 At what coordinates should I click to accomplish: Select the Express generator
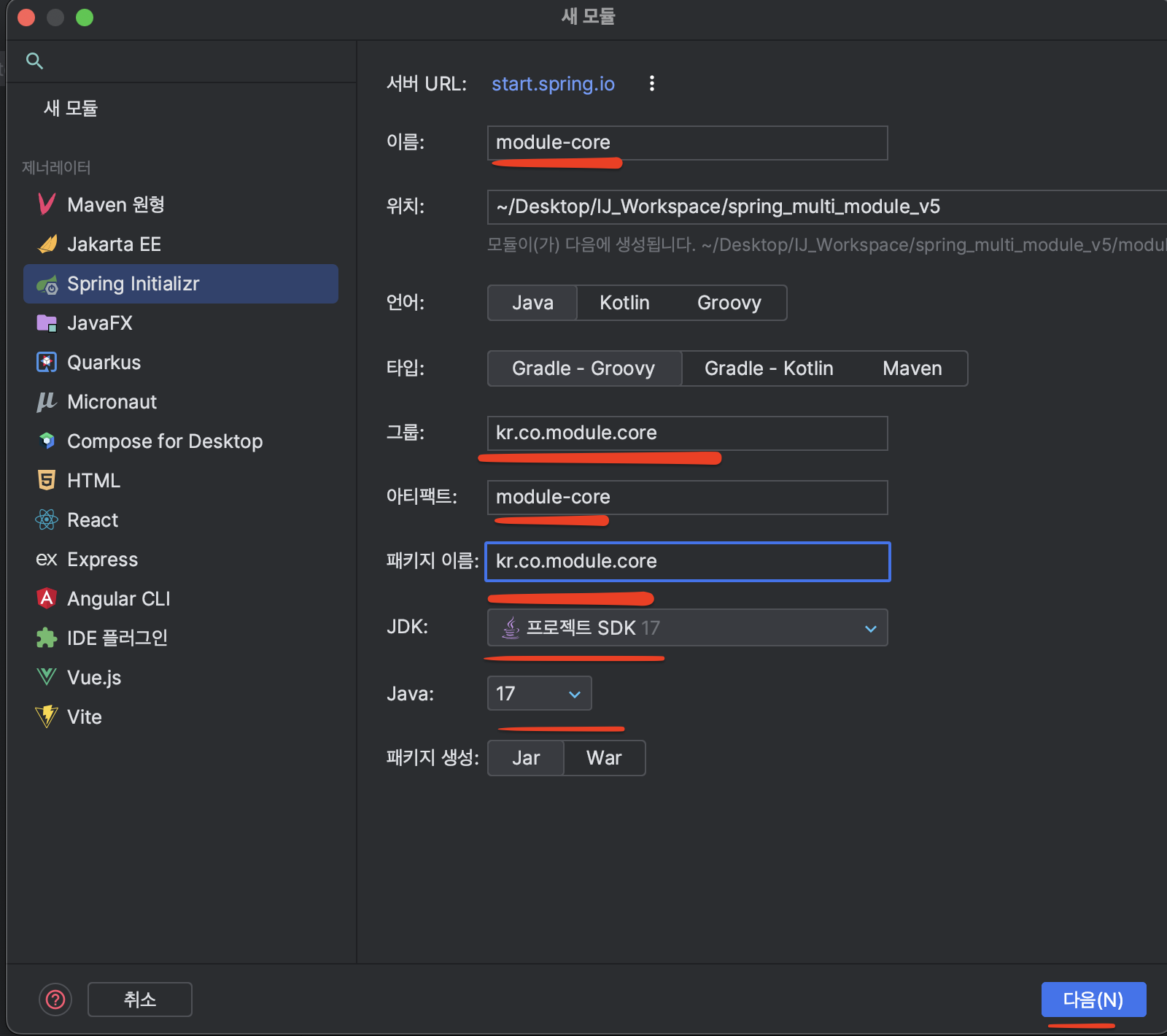[x=181, y=559]
